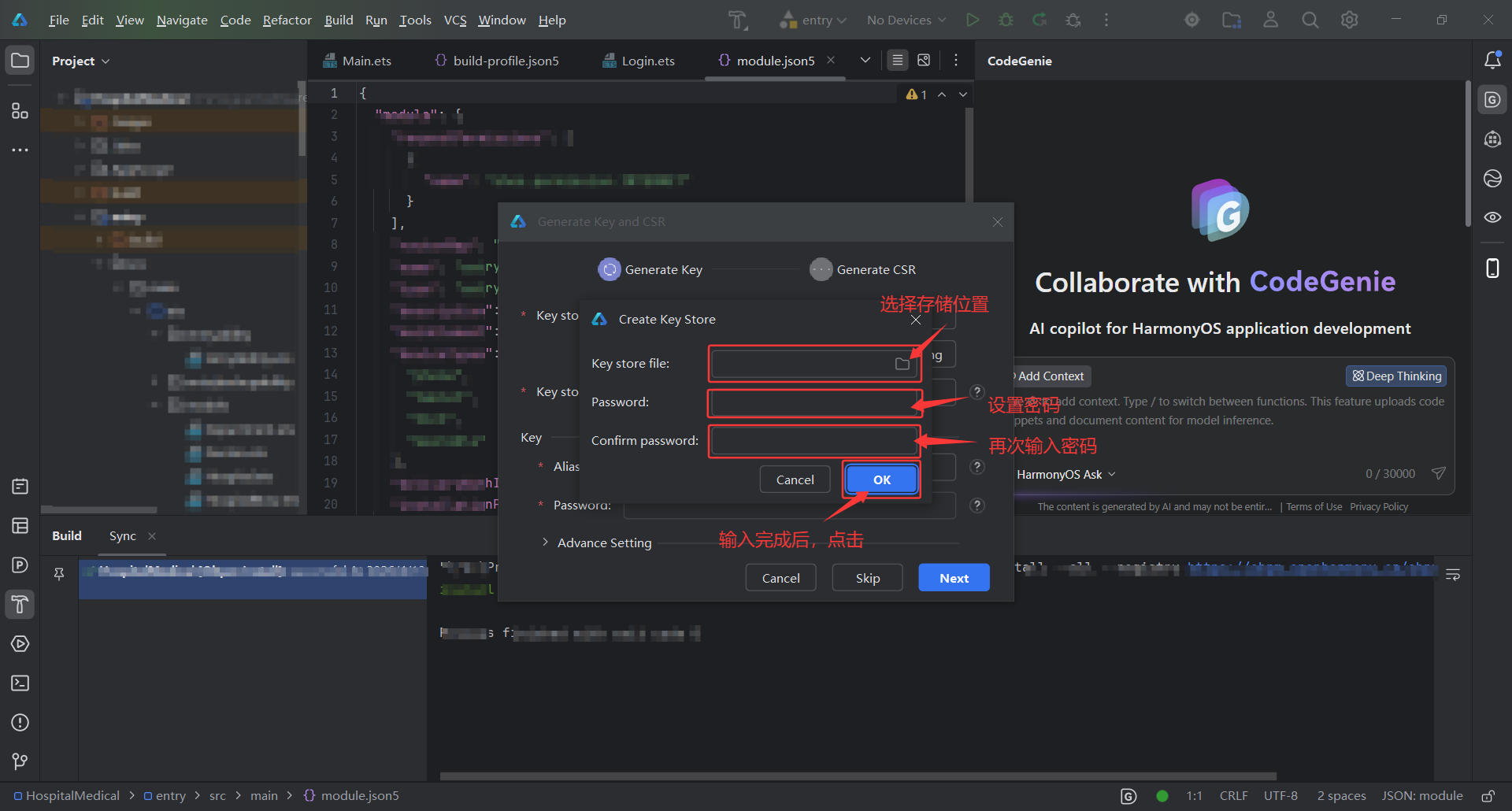The width and height of the screenshot is (1512, 811).
Task: Click the UTF-8 encoding in status bar
Action: click(x=1280, y=796)
